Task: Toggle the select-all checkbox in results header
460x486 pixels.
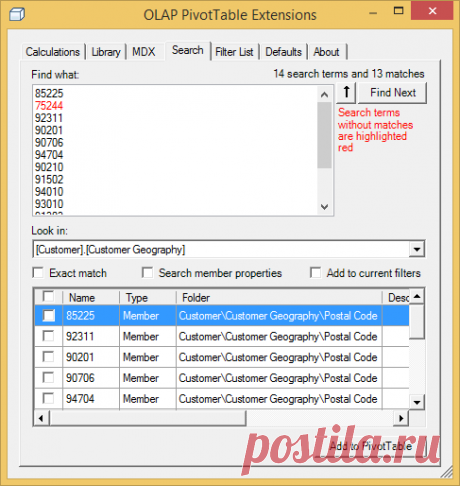Action: (x=48, y=296)
